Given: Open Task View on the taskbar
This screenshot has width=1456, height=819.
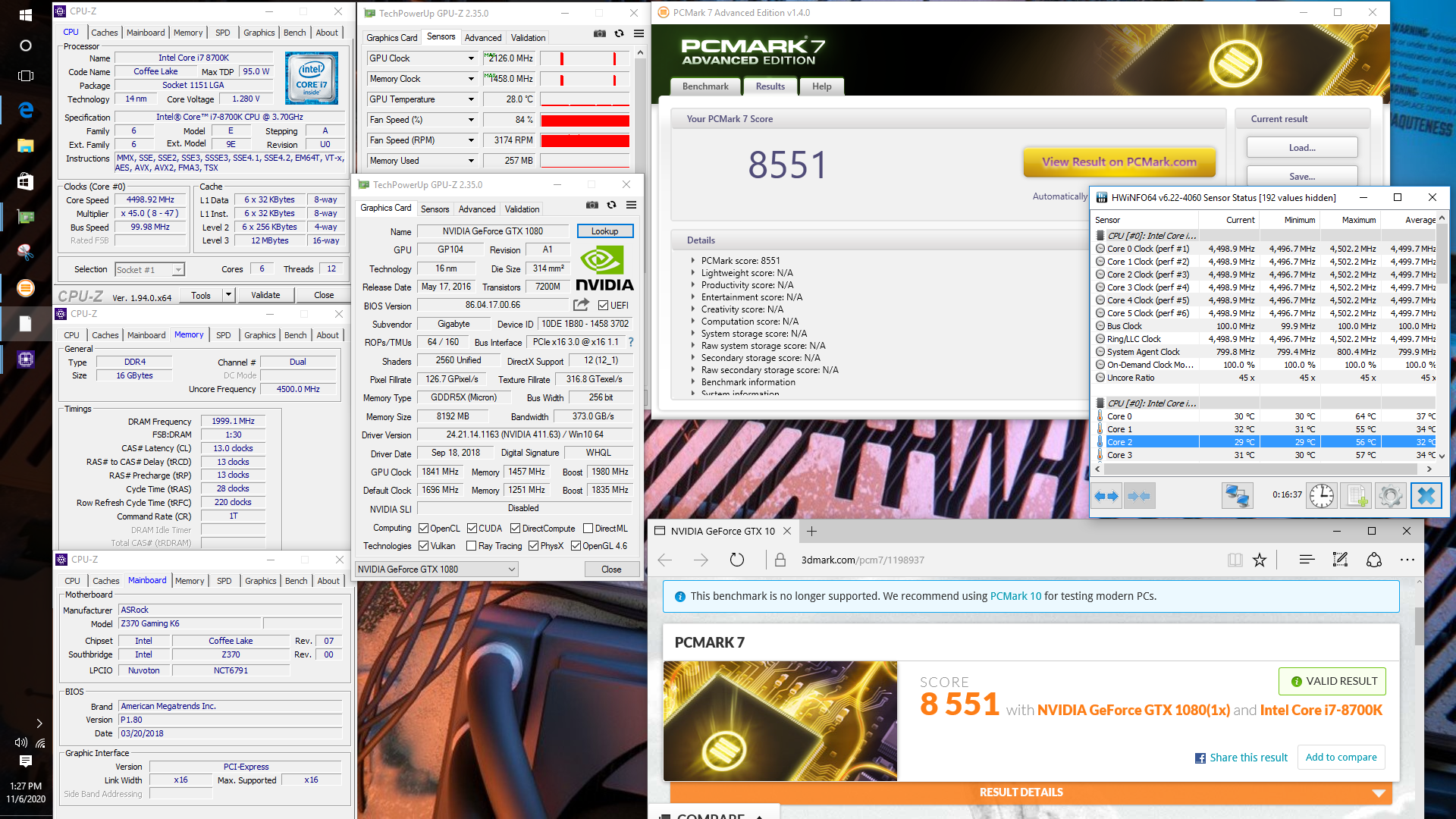Looking at the screenshot, I should [25, 76].
